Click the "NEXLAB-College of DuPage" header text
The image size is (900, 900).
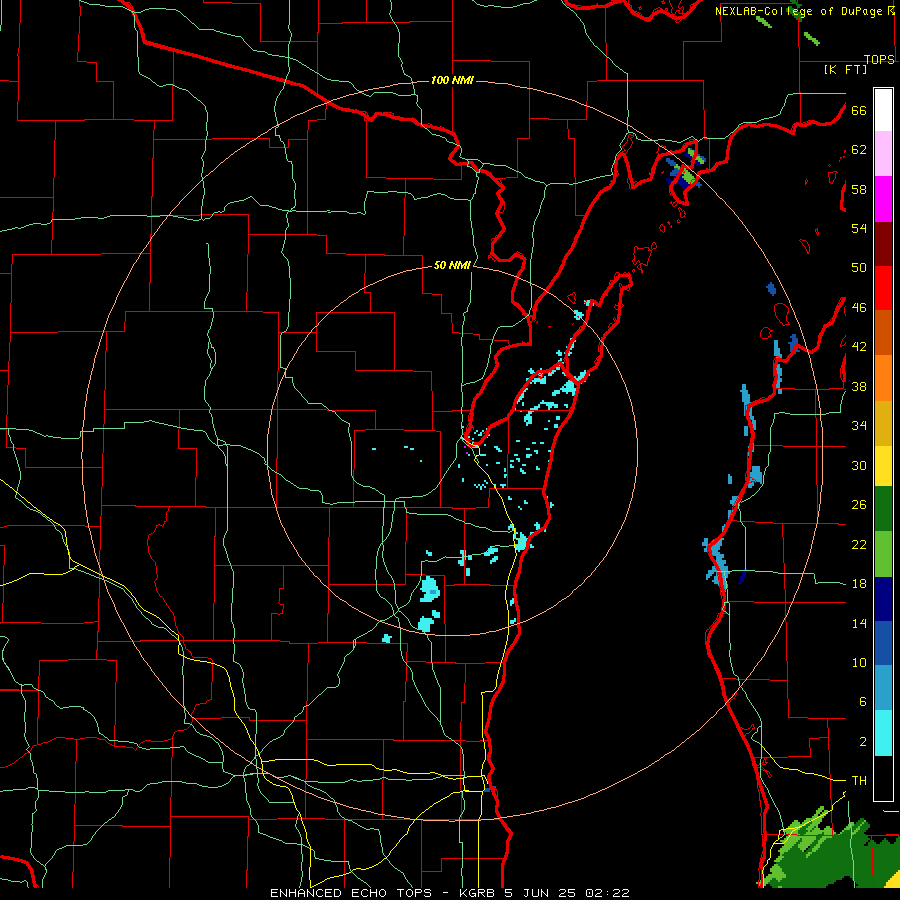(800, 11)
